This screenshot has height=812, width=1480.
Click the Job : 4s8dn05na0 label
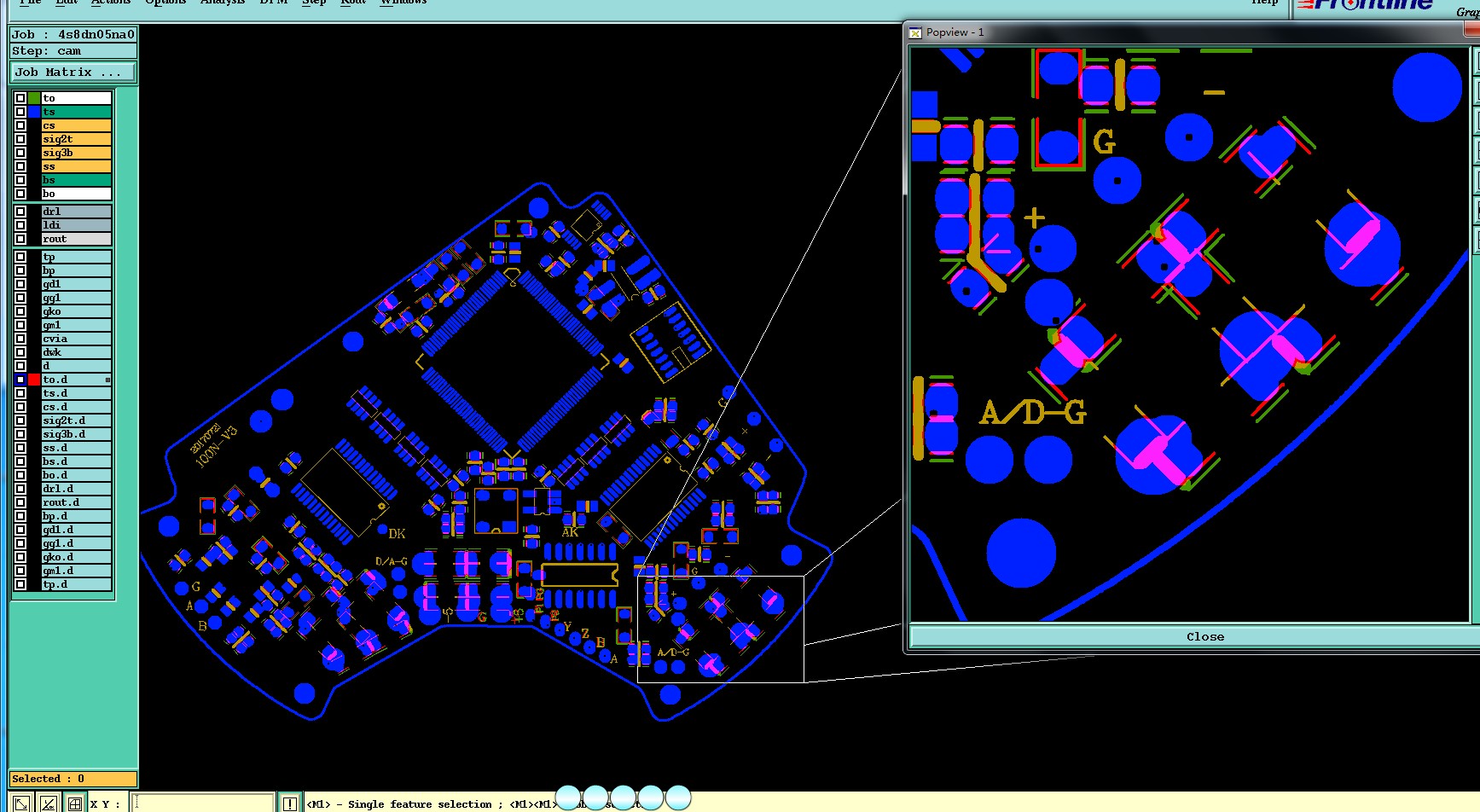(73, 34)
